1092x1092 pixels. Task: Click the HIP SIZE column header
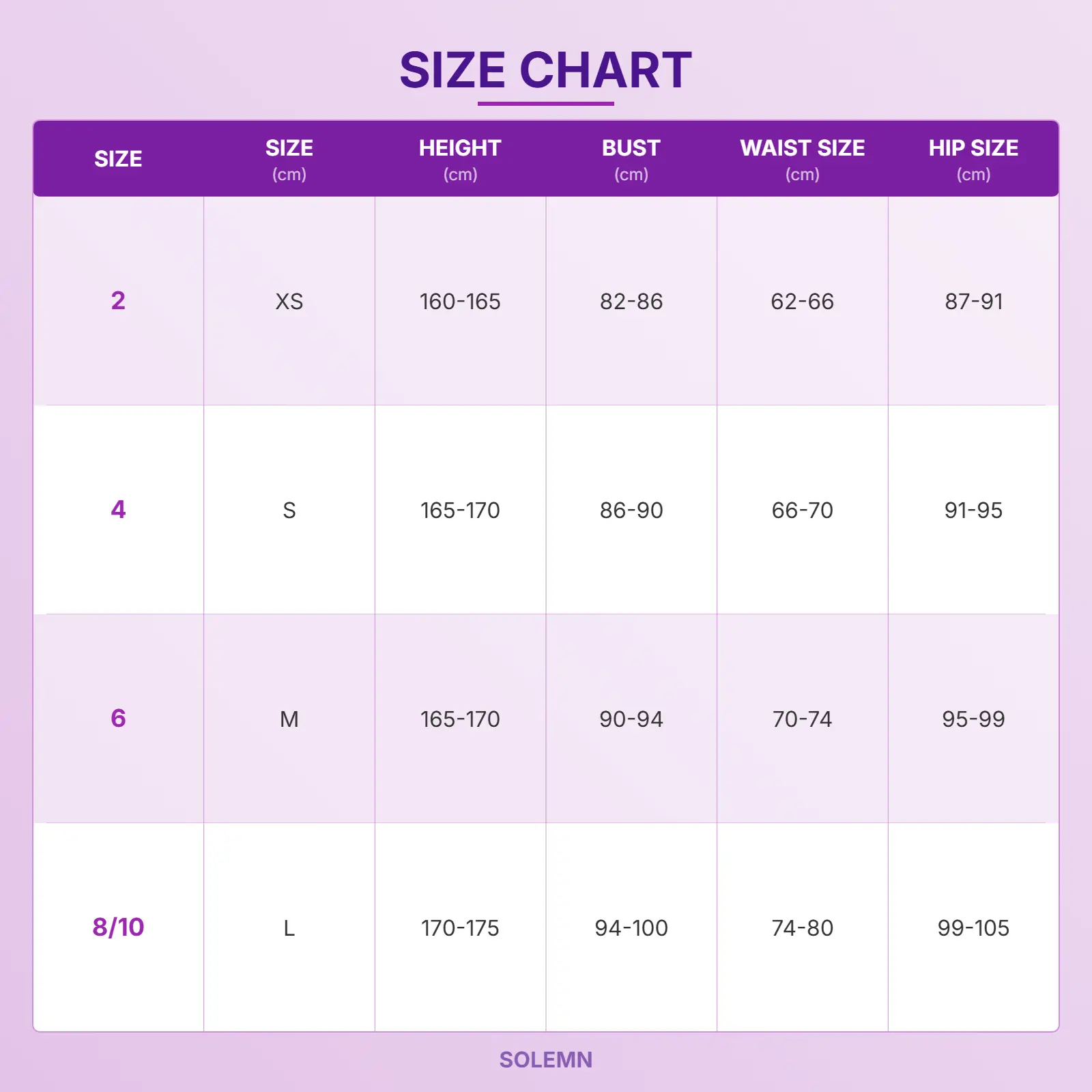(x=973, y=158)
